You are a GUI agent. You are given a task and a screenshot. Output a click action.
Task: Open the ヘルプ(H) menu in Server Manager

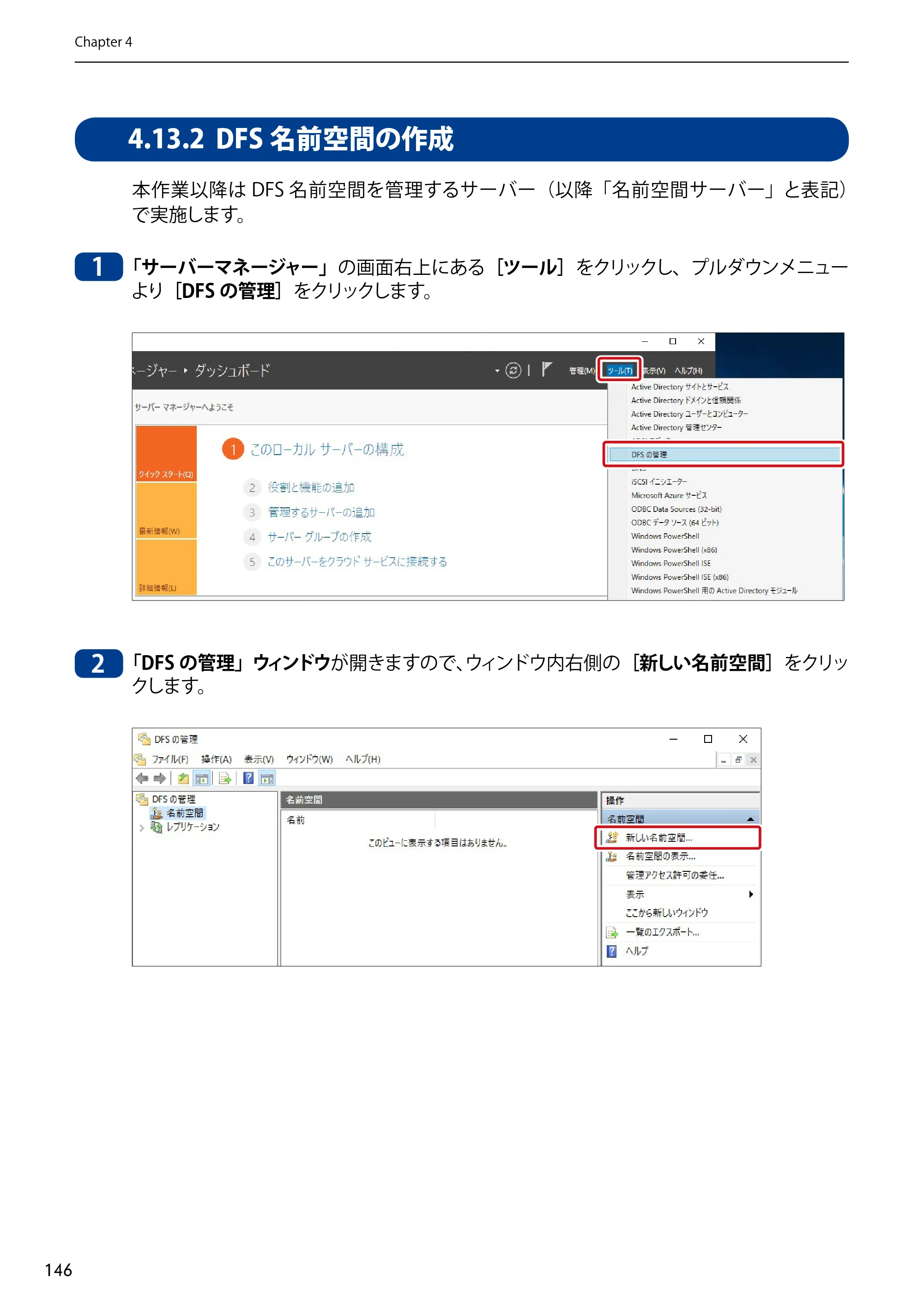pos(688,371)
